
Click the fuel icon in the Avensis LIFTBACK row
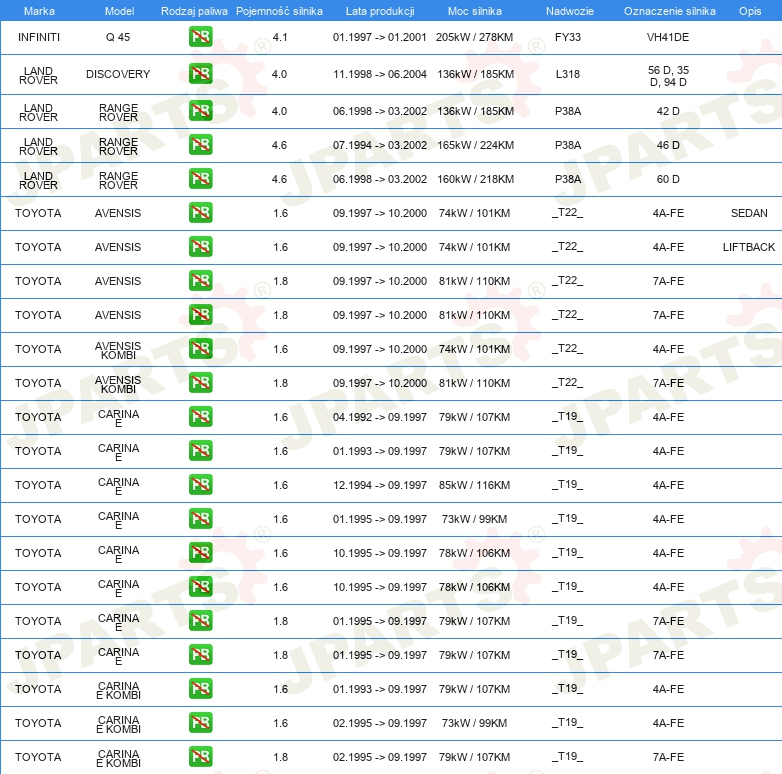coord(200,246)
